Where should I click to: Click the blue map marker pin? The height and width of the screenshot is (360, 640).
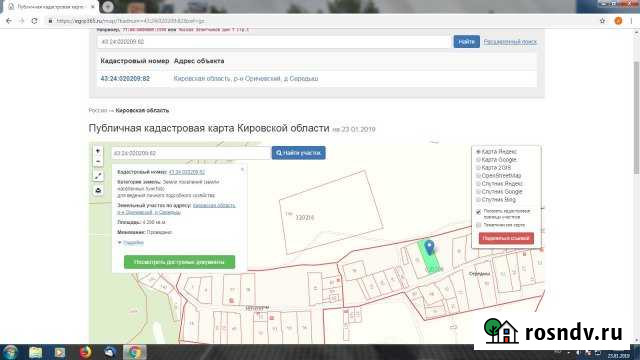tap(429, 247)
